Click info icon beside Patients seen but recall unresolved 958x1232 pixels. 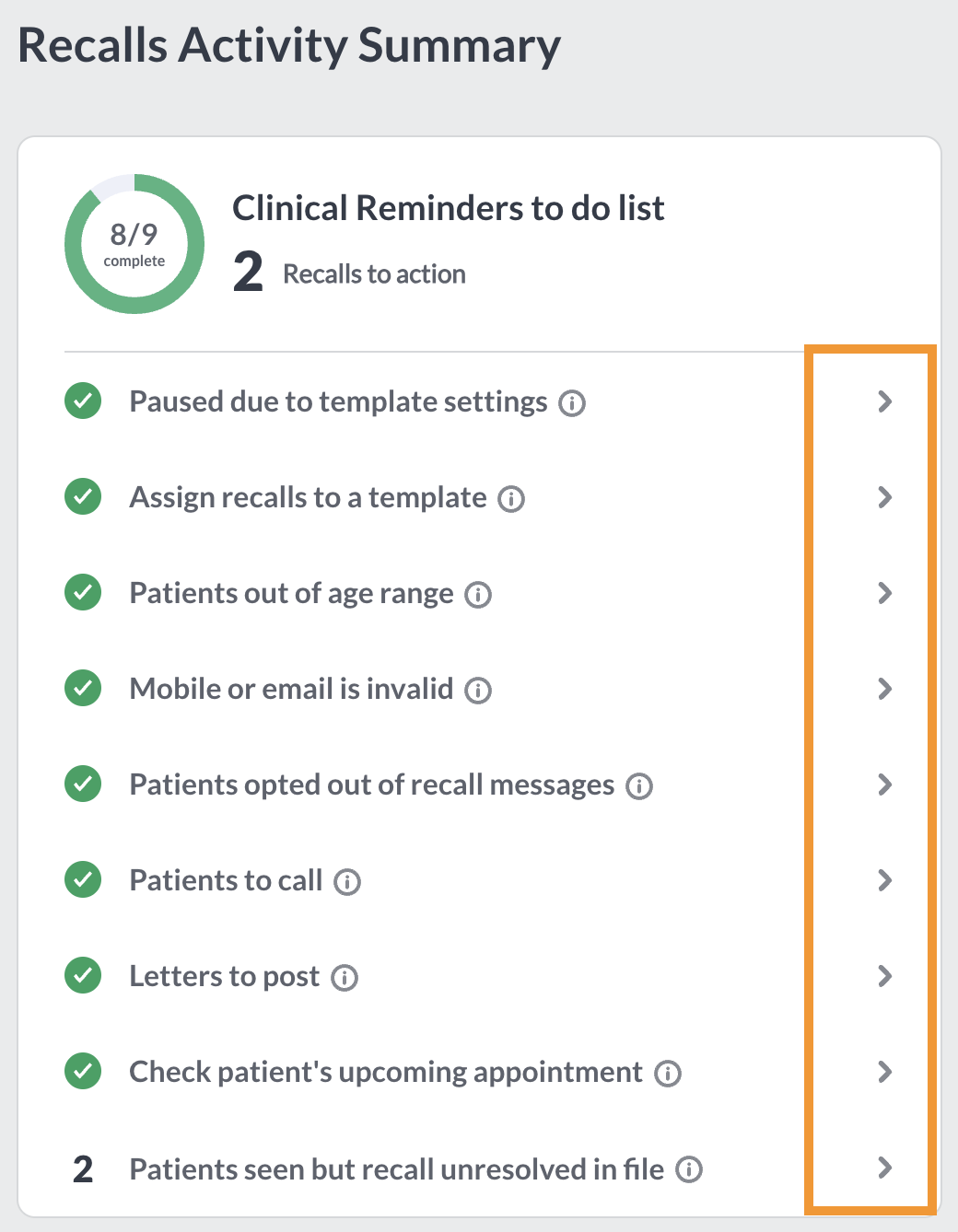tap(689, 1169)
